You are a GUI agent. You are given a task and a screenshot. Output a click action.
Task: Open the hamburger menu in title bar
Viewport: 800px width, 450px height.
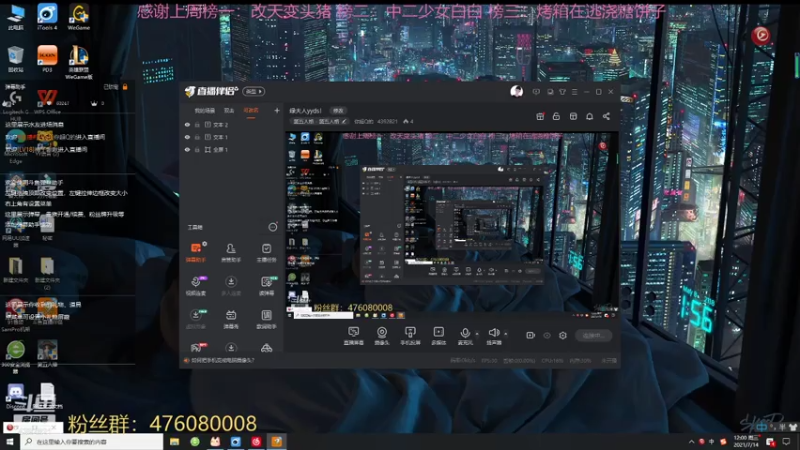(x=574, y=92)
